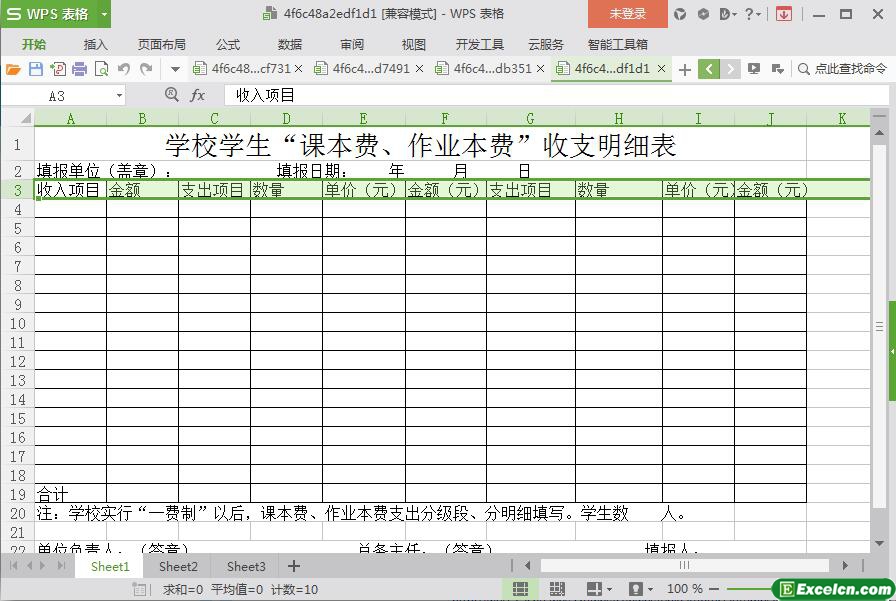Switch to the Sheet2 worksheet tab
Screen dimensions: 896x601
[178, 566]
